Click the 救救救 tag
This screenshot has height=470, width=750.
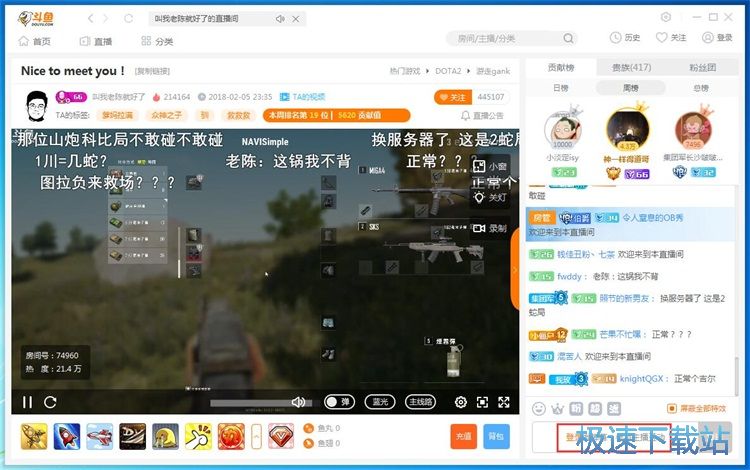coord(238,115)
